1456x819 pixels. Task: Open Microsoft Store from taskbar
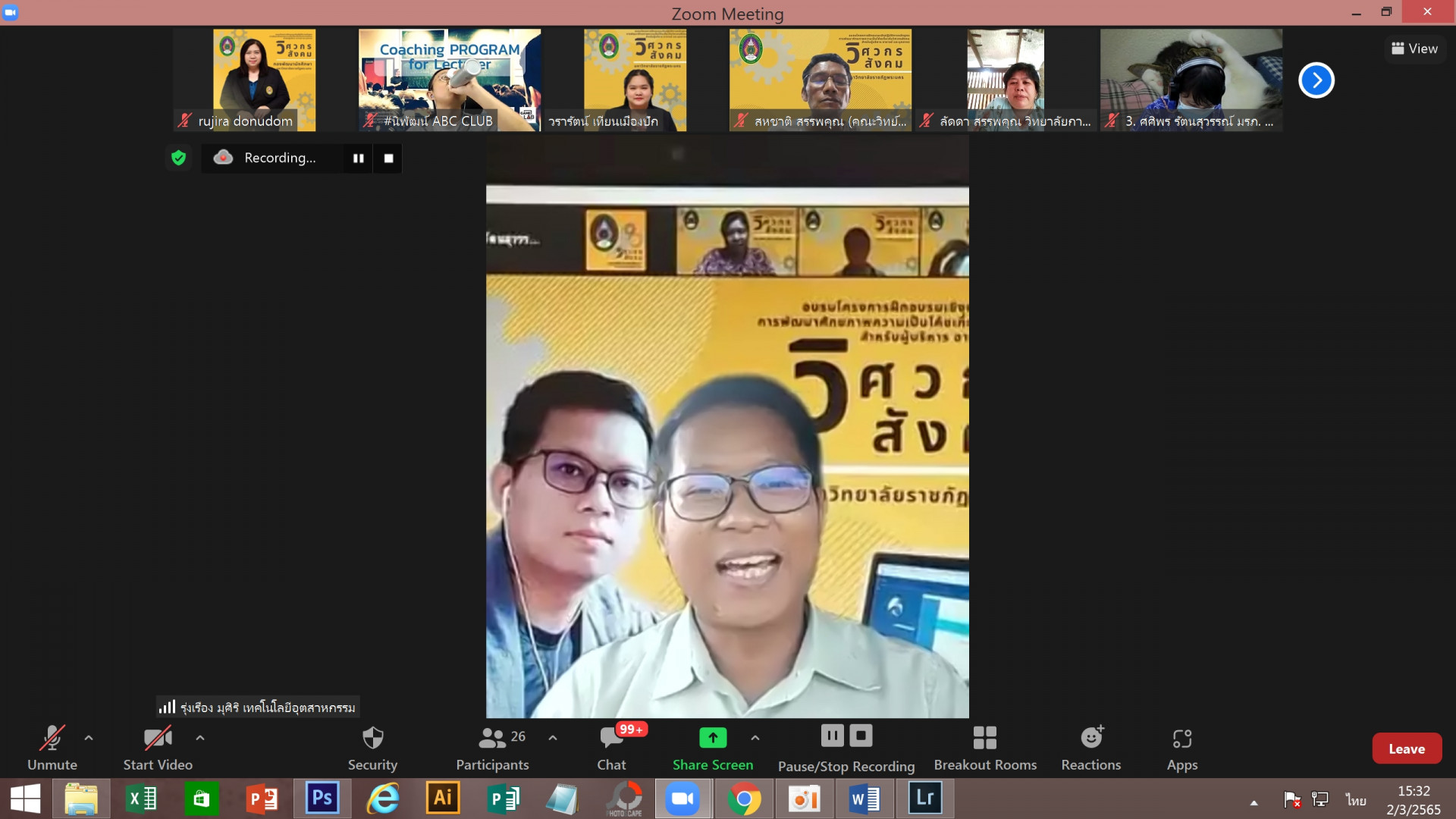coord(201,799)
